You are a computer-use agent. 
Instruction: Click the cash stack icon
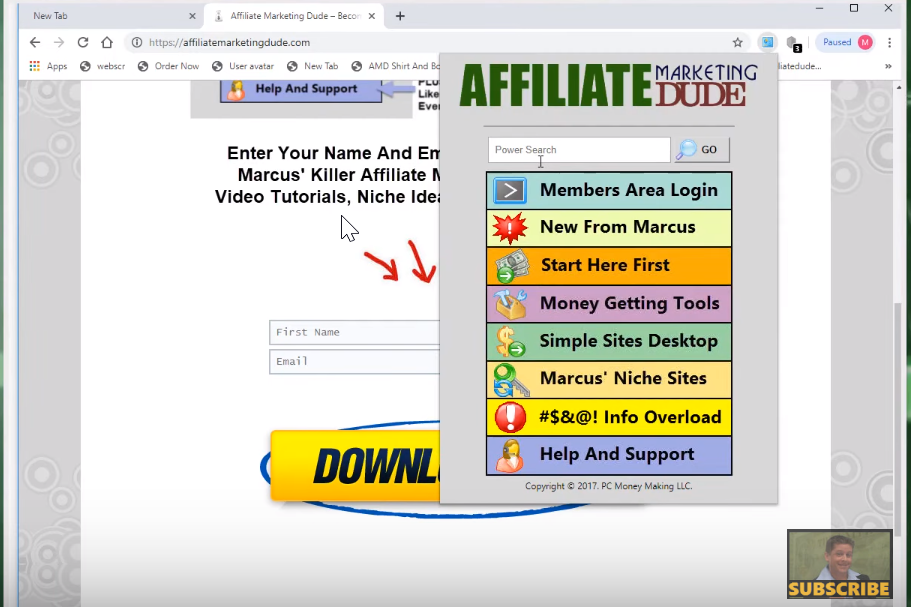tap(511, 265)
